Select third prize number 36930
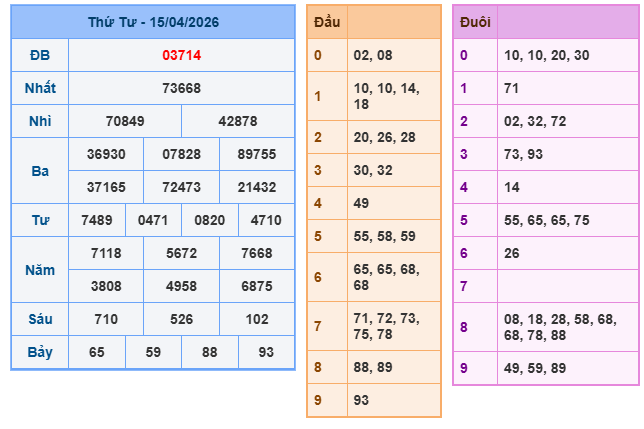This screenshot has width=644, height=429. (x=106, y=154)
